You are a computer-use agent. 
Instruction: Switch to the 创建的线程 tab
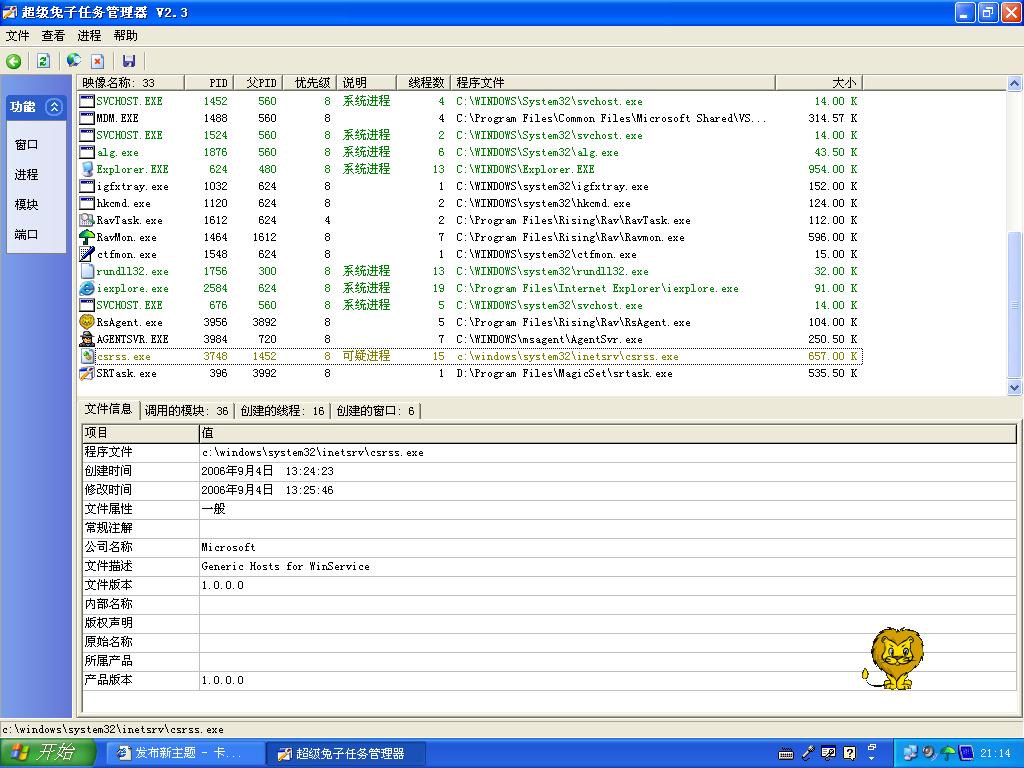click(x=282, y=411)
